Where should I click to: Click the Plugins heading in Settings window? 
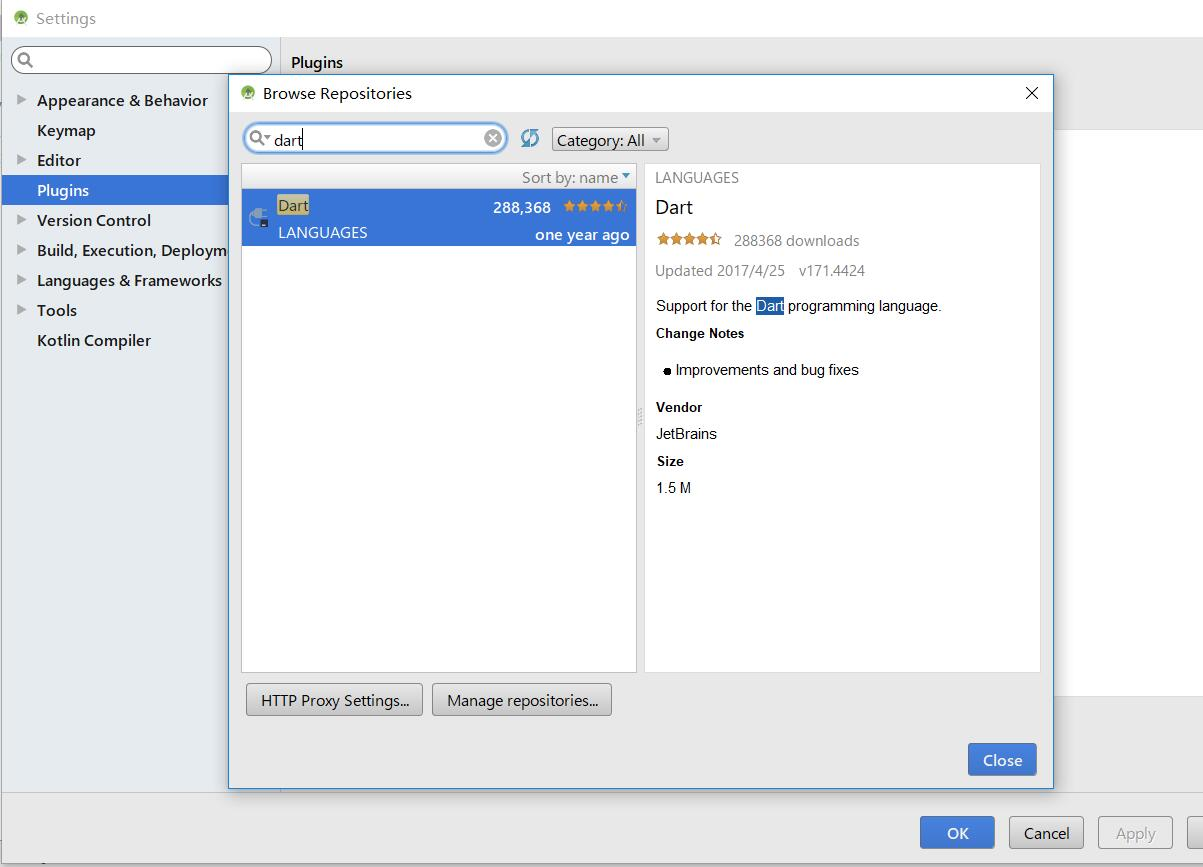(317, 62)
